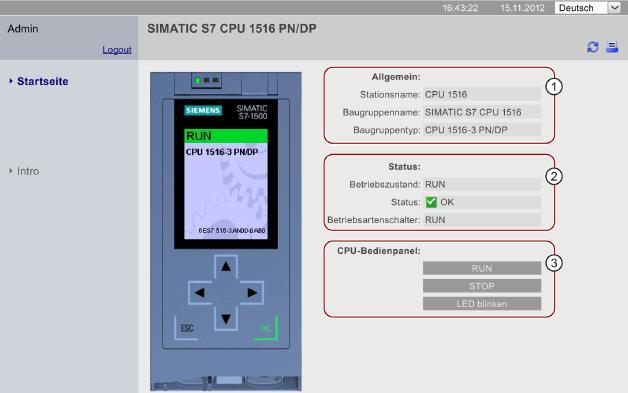Screen dimensions: 628x393
Task: Click the Betriebszustand RUN value
Action: point(482,184)
